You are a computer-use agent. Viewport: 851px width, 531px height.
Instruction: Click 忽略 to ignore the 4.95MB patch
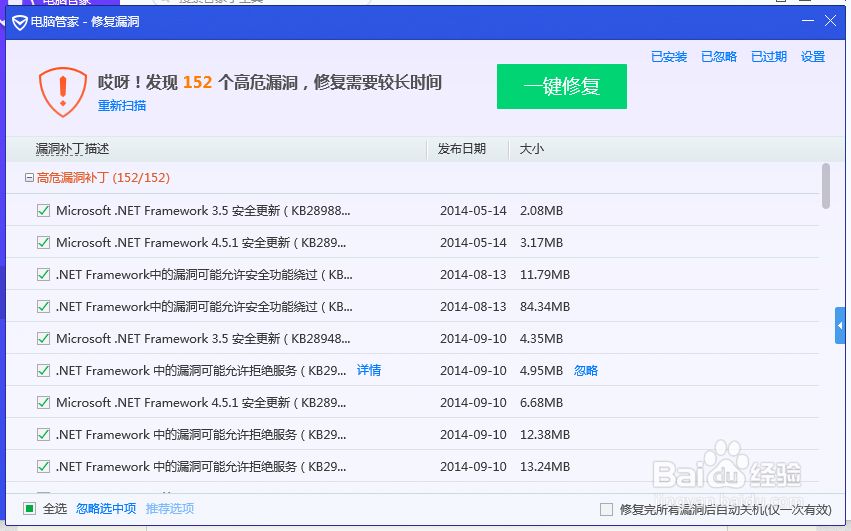tap(586, 371)
